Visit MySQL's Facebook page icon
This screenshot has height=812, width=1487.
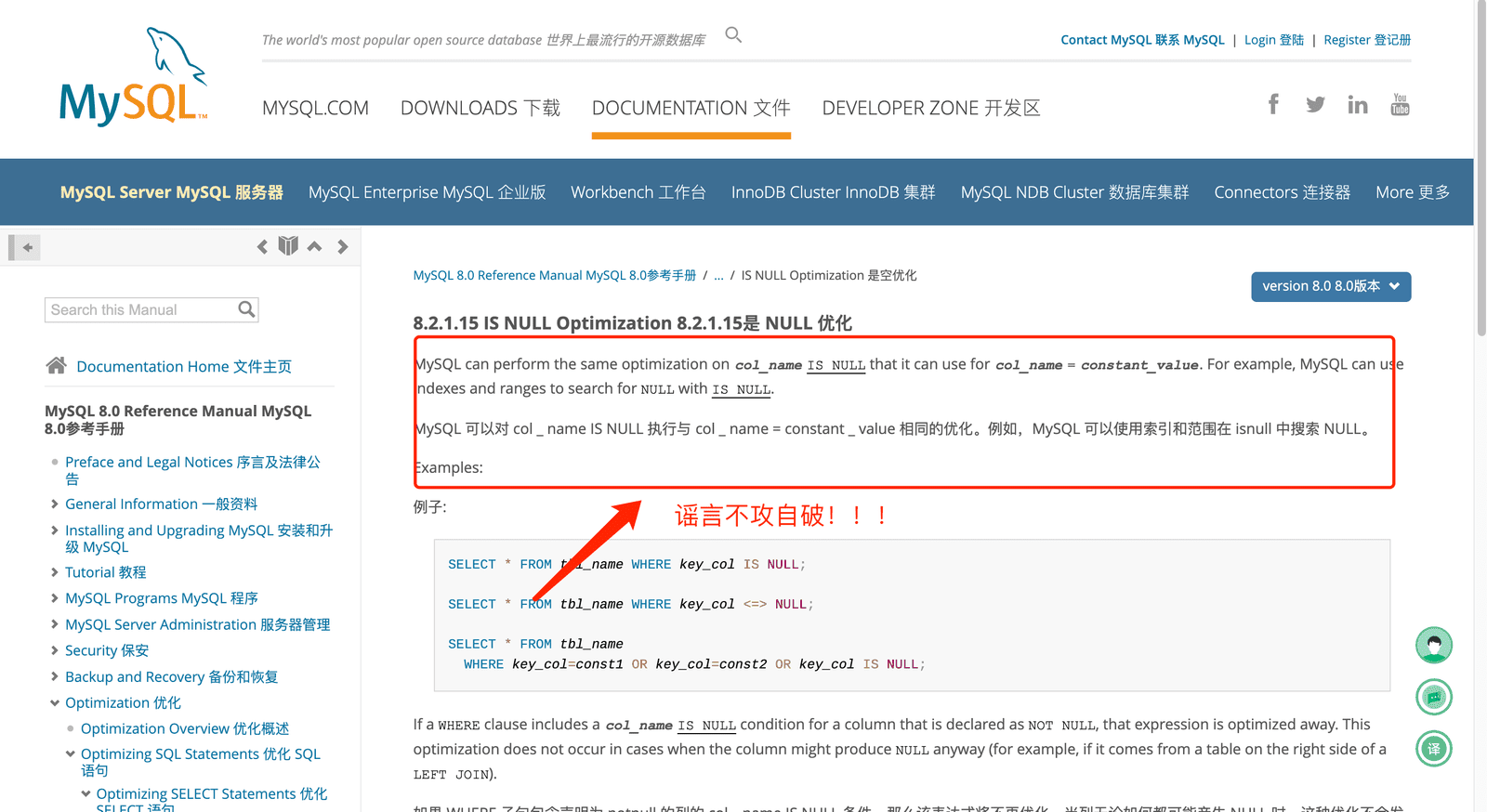pyautogui.click(x=1273, y=104)
